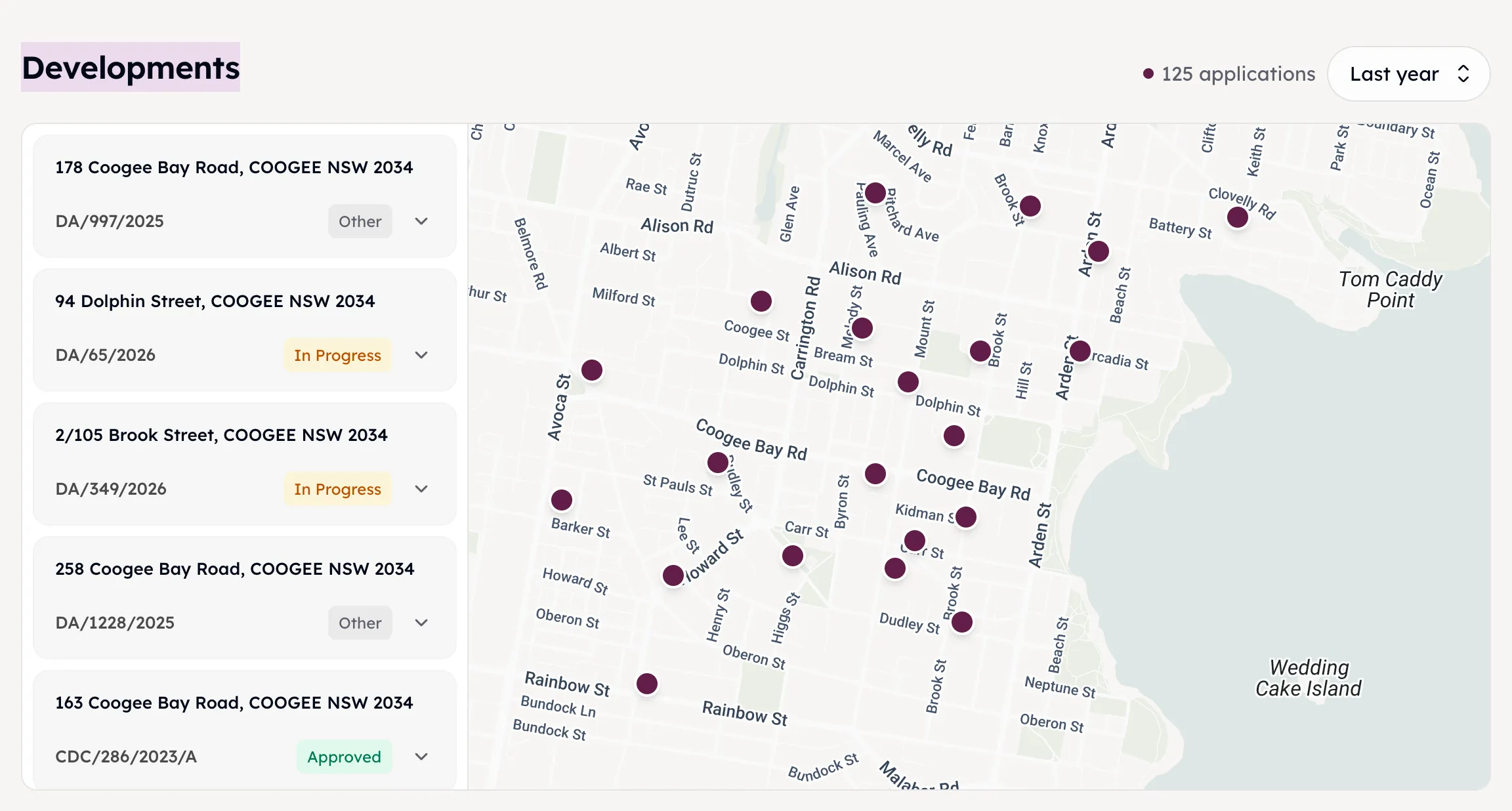The image size is (1512, 811).
Task: Select the marker right of Dudley St label
Action: 962,622
